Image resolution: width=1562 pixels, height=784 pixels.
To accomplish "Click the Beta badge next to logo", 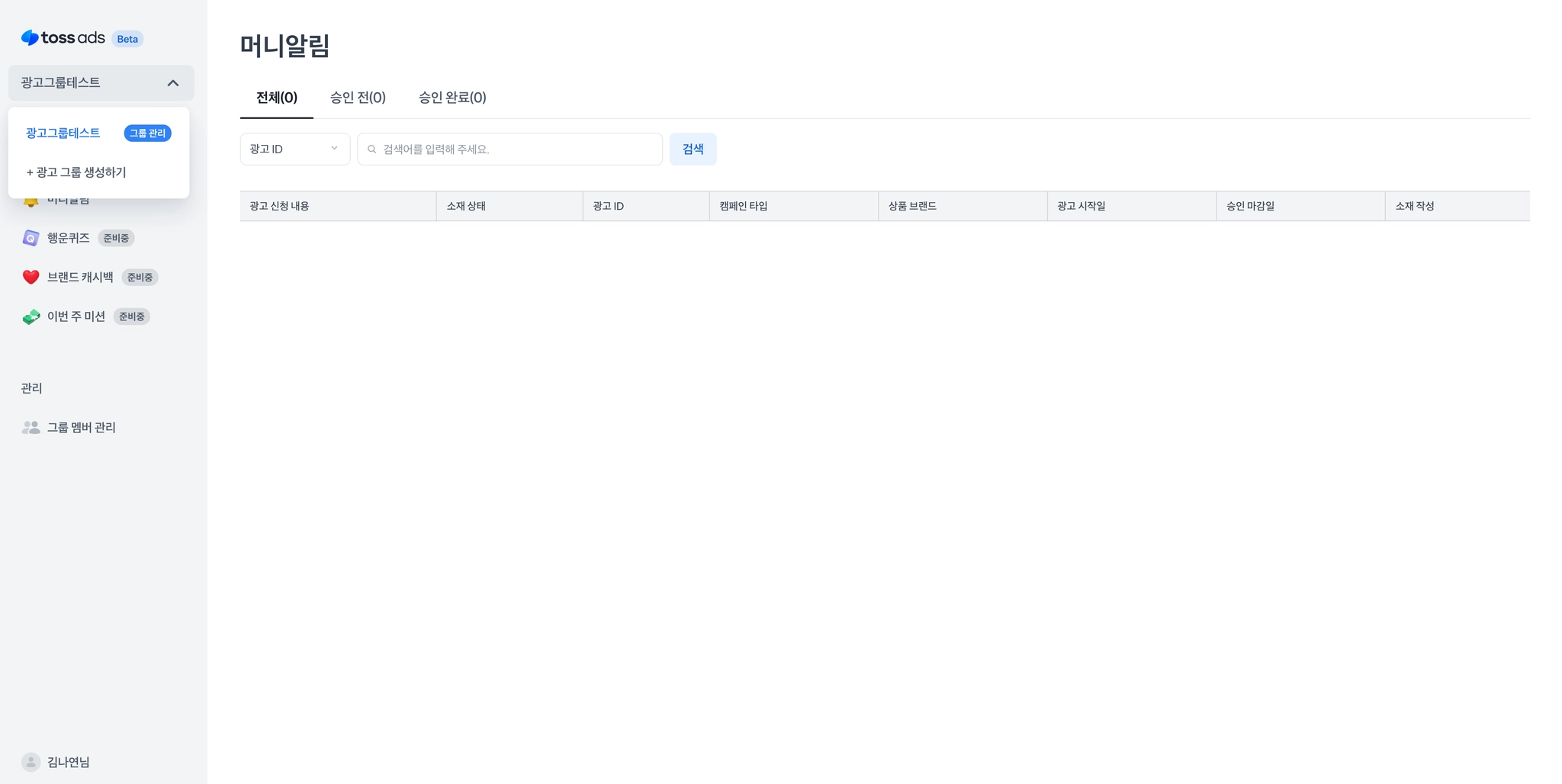I will click(x=127, y=39).
